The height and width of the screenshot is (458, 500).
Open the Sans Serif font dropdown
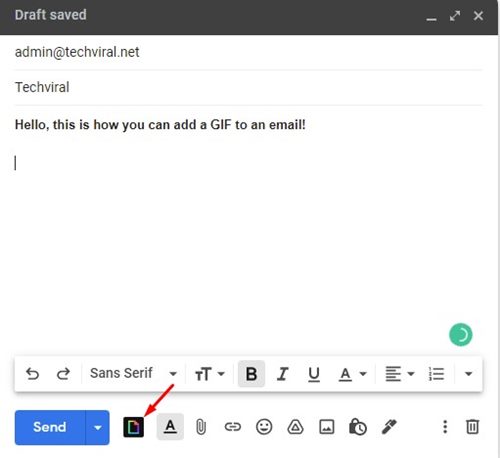(133, 373)
